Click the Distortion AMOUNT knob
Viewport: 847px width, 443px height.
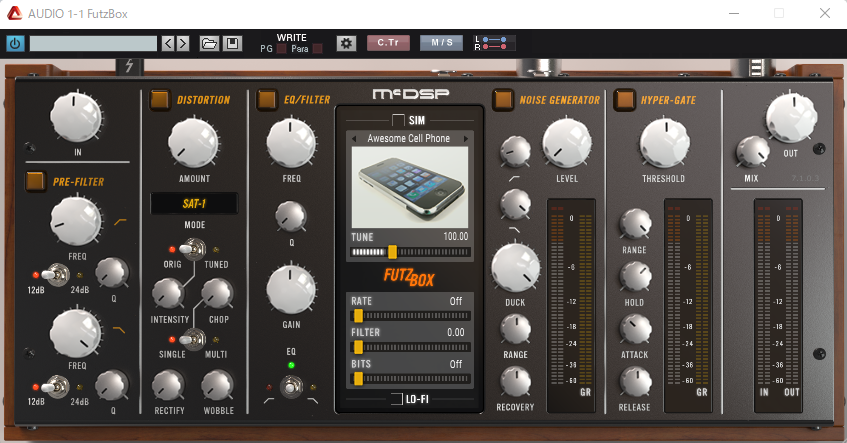coord(194,143)
